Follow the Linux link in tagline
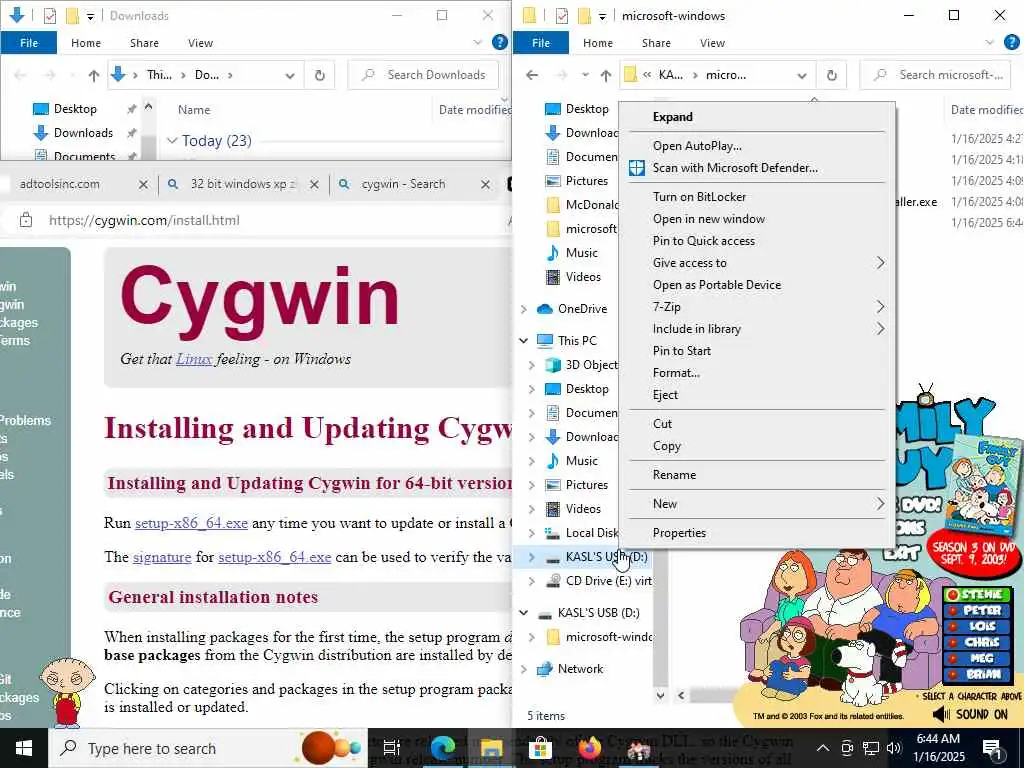 (x=194, y=359)
